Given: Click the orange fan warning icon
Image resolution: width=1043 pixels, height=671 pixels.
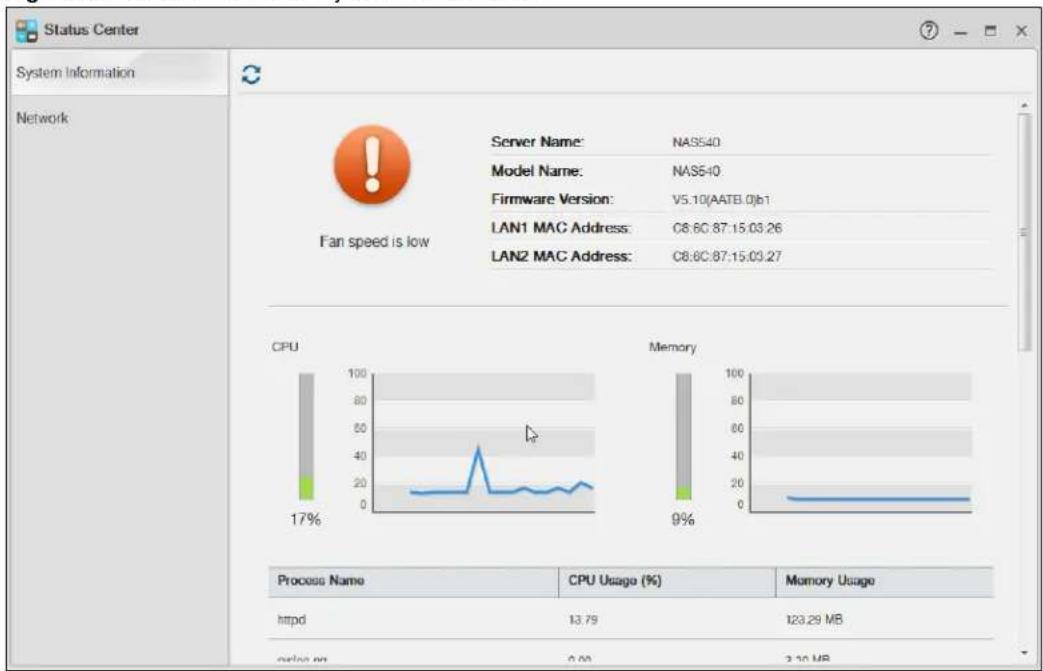Looking at the screenshot, I should [x=372, y=164].
